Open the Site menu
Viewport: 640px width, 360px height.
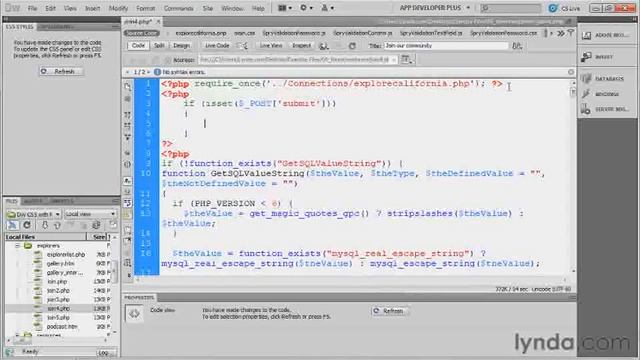click(x=208, y=8)
